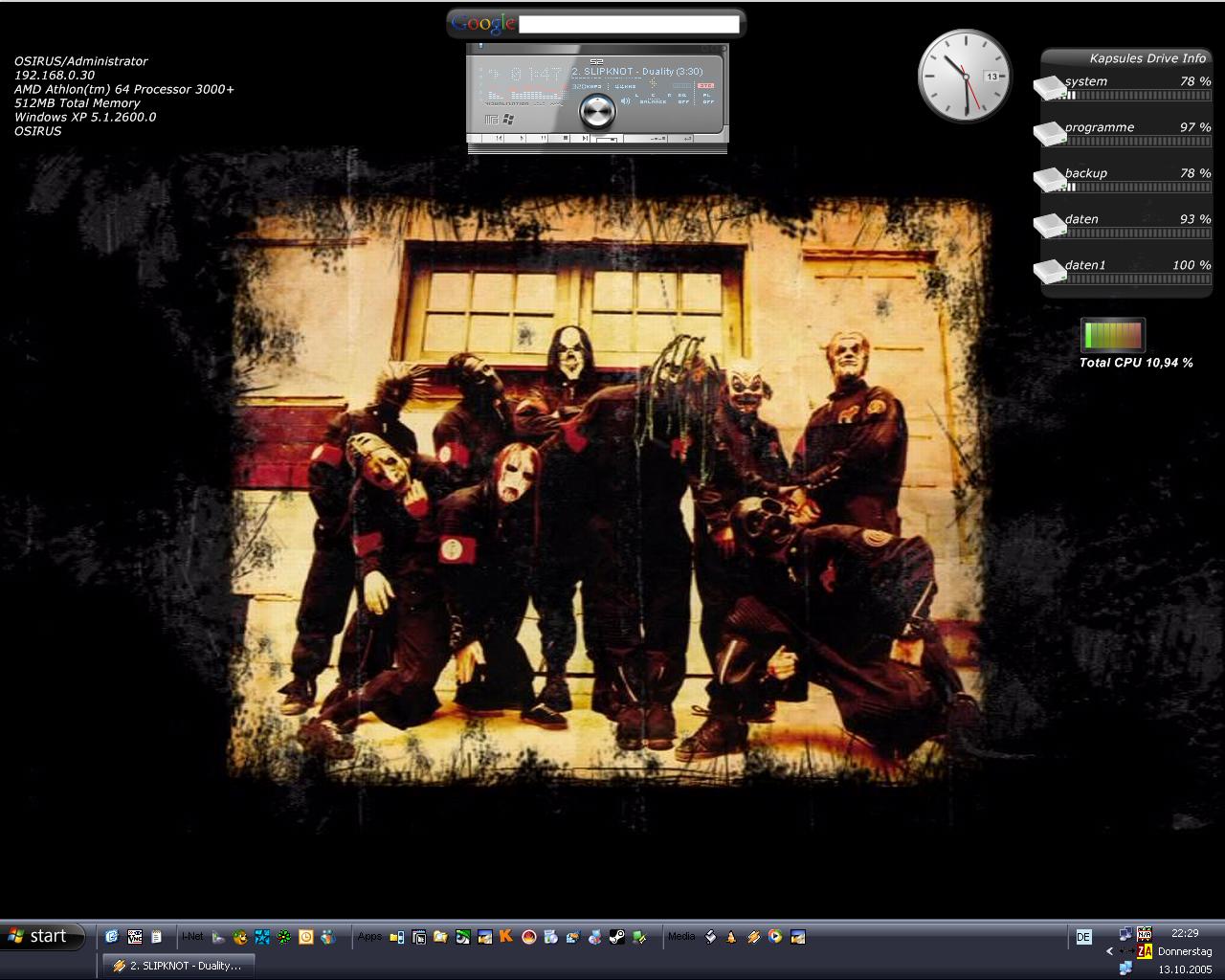Click the programme drive entry at 97 %
Screen dimensions: 1225x980
(1125, 133)
